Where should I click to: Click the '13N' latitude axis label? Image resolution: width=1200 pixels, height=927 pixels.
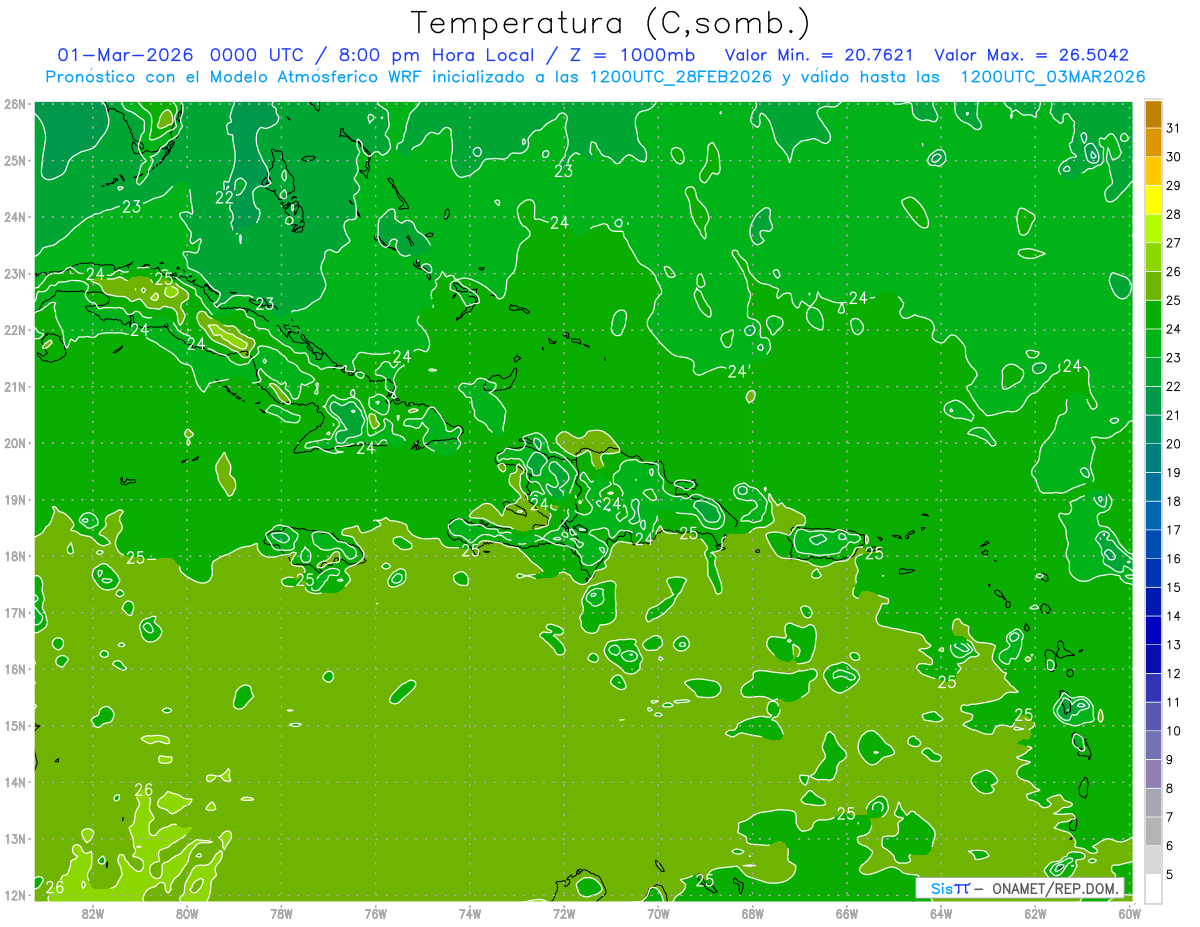tap(15, 839)
